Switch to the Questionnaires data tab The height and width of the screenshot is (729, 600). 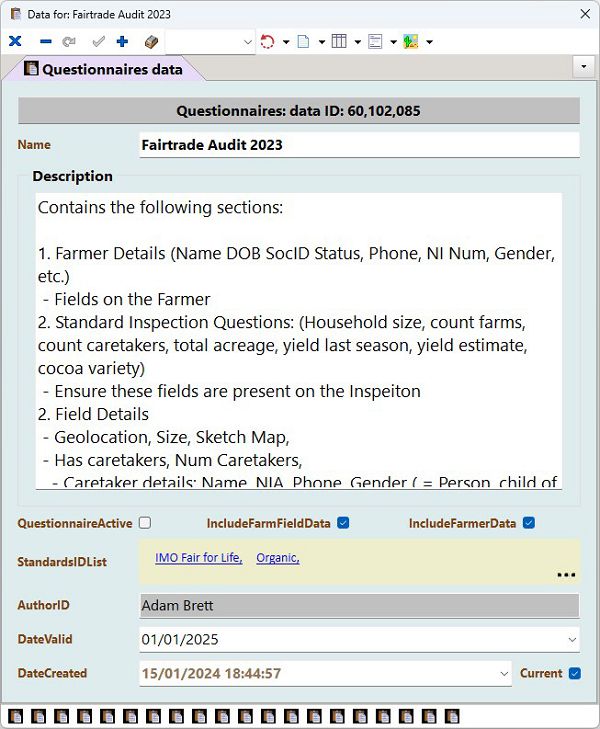tap(103, 69)
